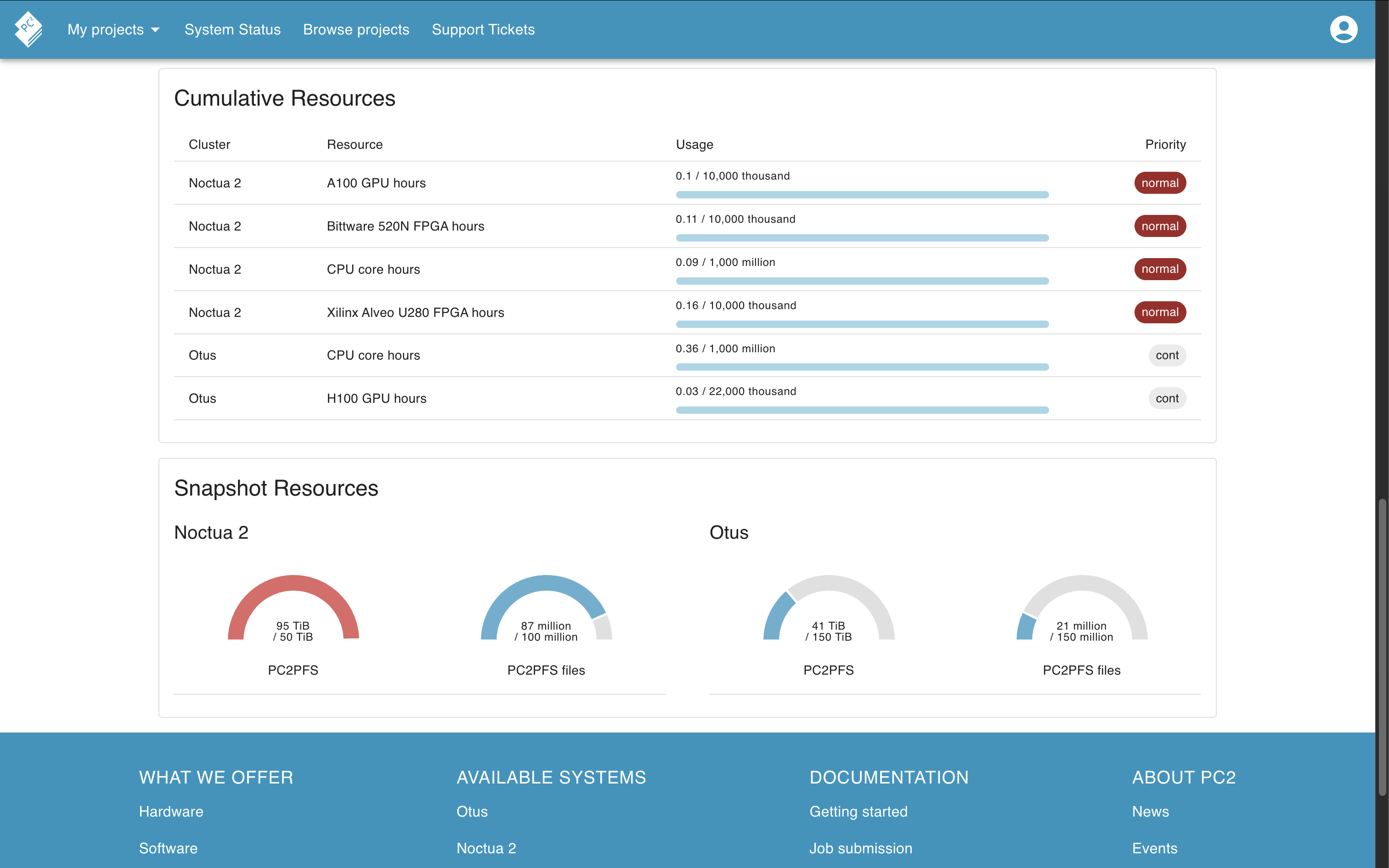Click cont badge in Otus CPU core hours row
Screen dimensions: 1389x868
pos(1167,355)
